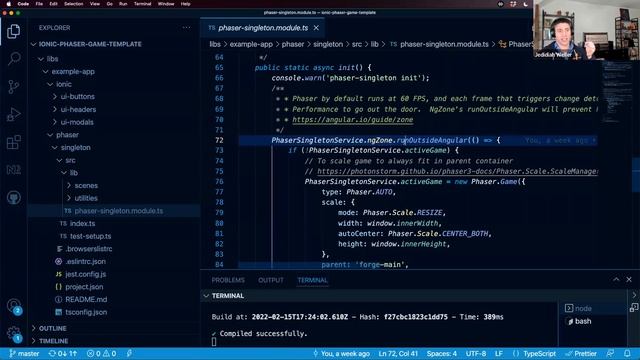Open the Run and Debug view
Screen dimensions: 640x360
[13, 114]
